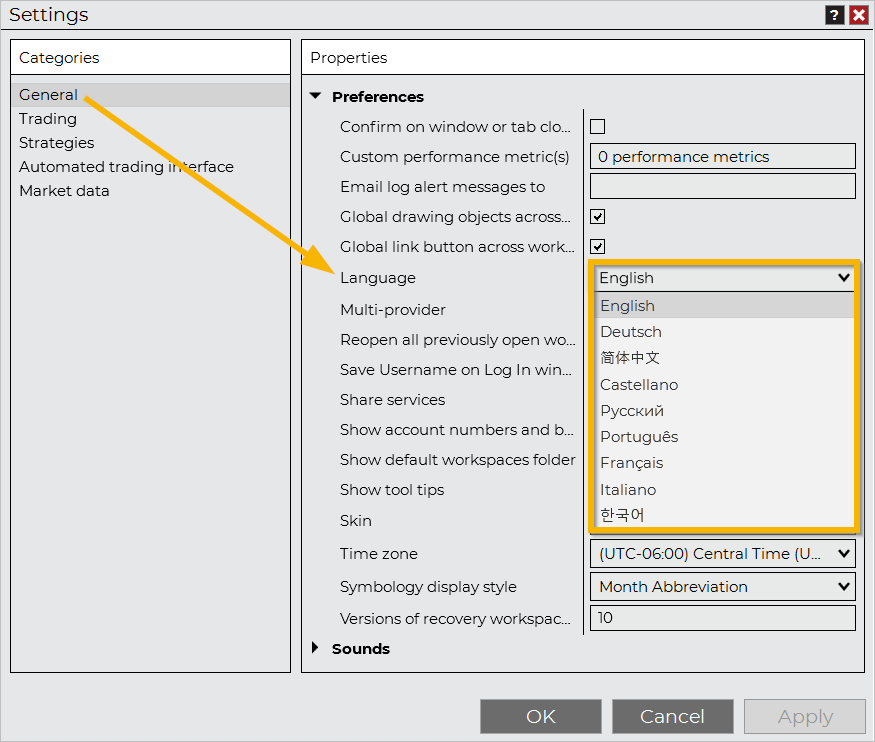Image resolution: width=875 pixels, height=742 pixels.
Task: Open the Symbology display style dropdown
Action: pos(723,587)
